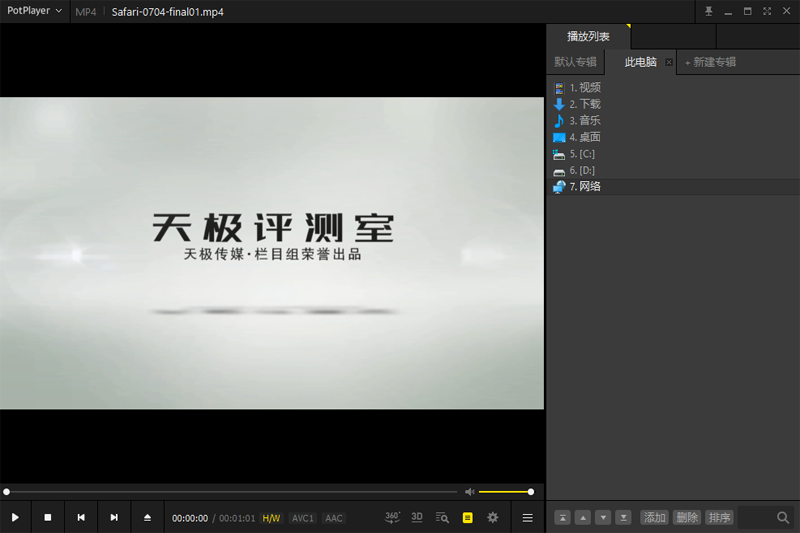Toggle the H/W hardware acceleration indicator
The width and height of the screenshot is (800, 533).
point(271,518)
